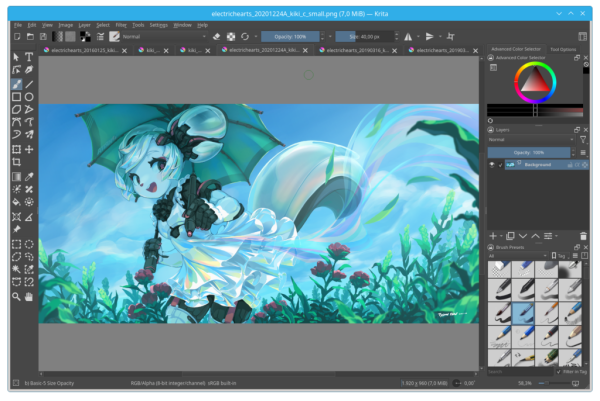This screenshot has width=600, height=401.
Task: Select the Polyline tool
Action: coord(29,109)
